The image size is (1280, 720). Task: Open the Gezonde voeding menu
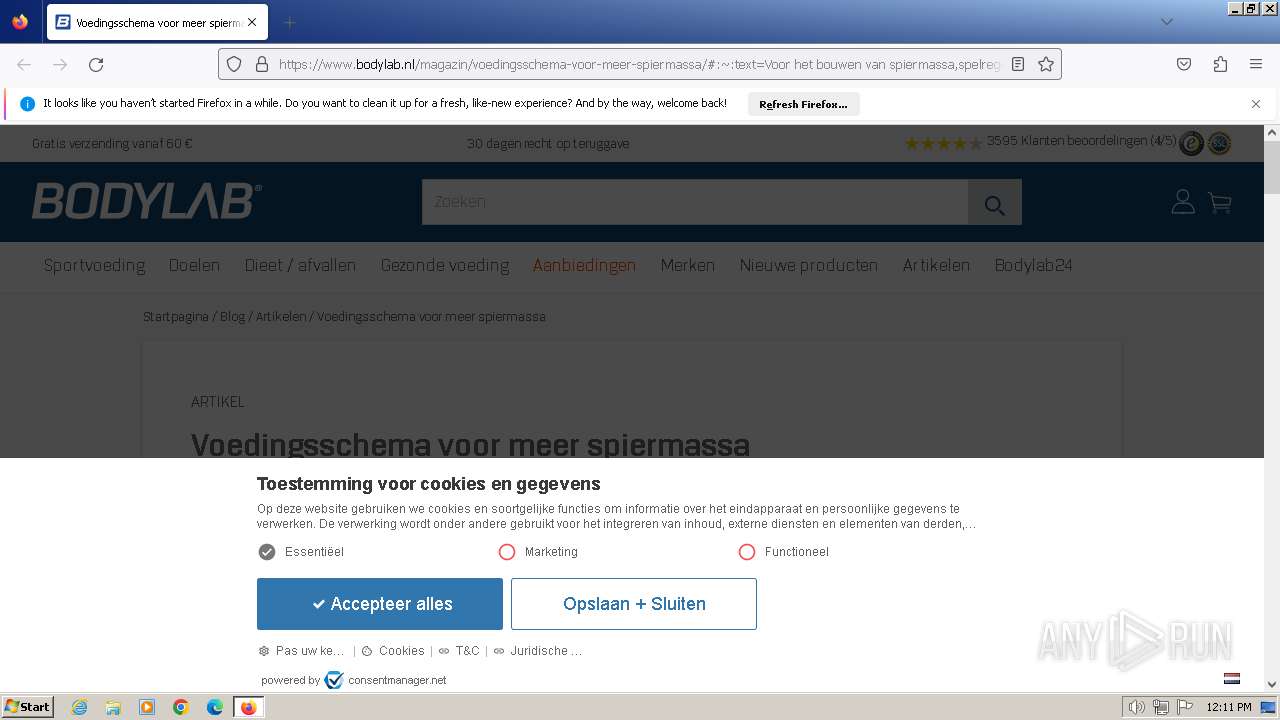point(445,265)
